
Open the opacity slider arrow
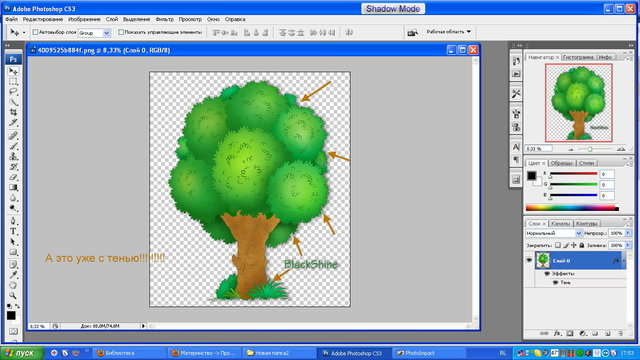pos(628,233)
